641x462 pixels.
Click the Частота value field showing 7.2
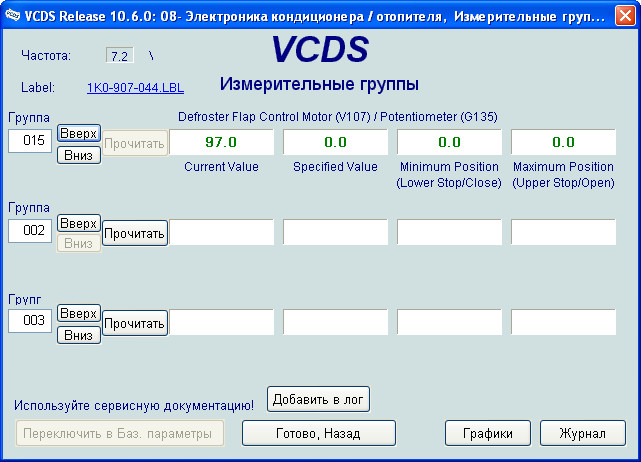coord(119,55)
